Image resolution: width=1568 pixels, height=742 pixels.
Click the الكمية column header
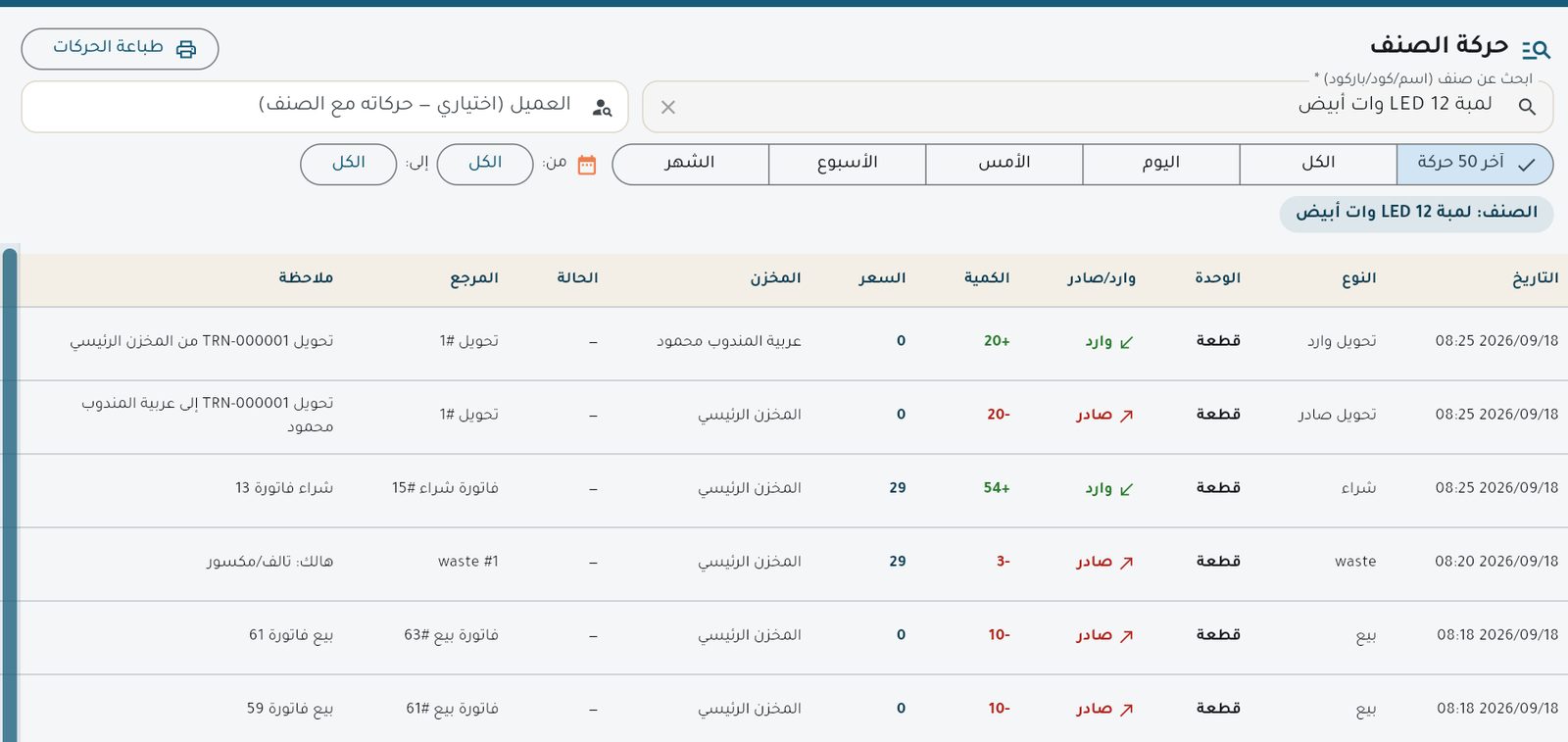987,279
